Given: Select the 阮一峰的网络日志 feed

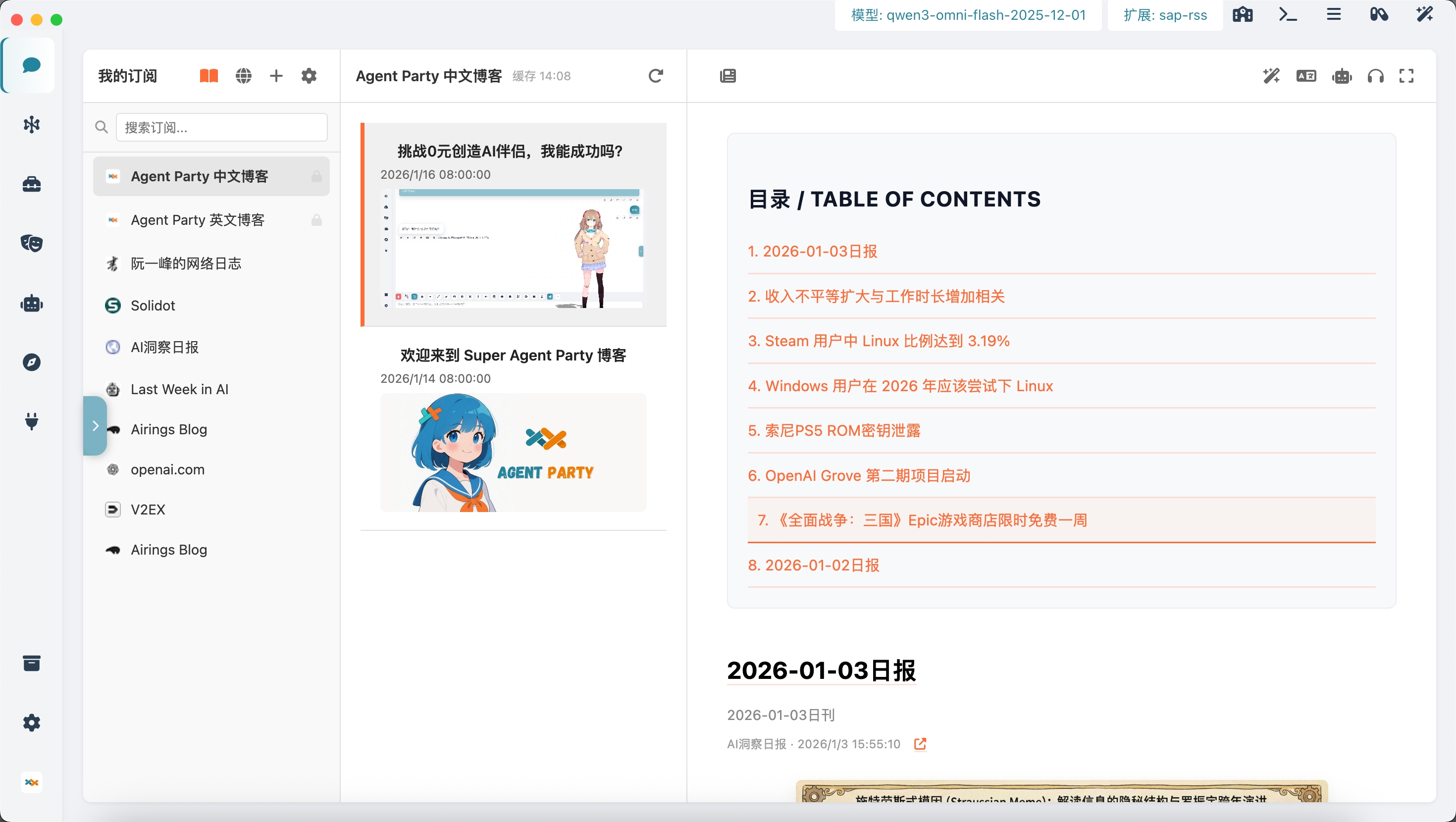Looking at the screenshot, I should tap(211, 263).
